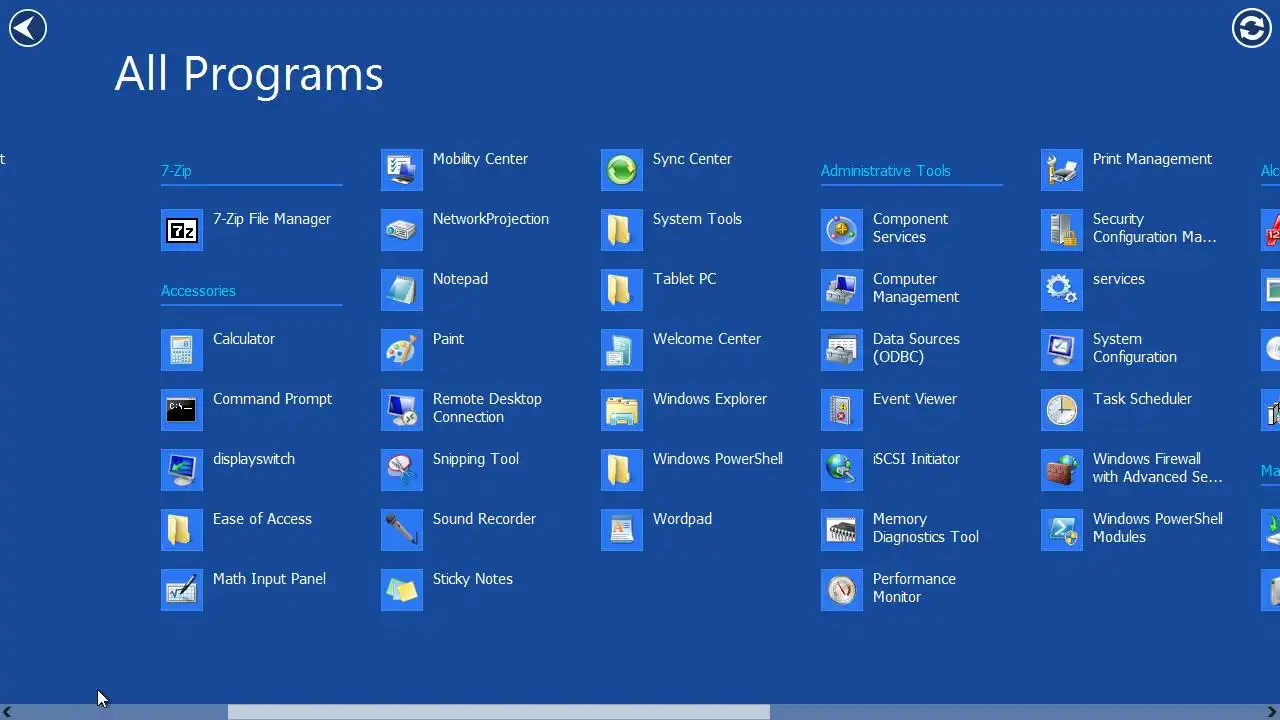
Task: Open the iSCSI Initiator icon
Action: [x=842, y=470]
